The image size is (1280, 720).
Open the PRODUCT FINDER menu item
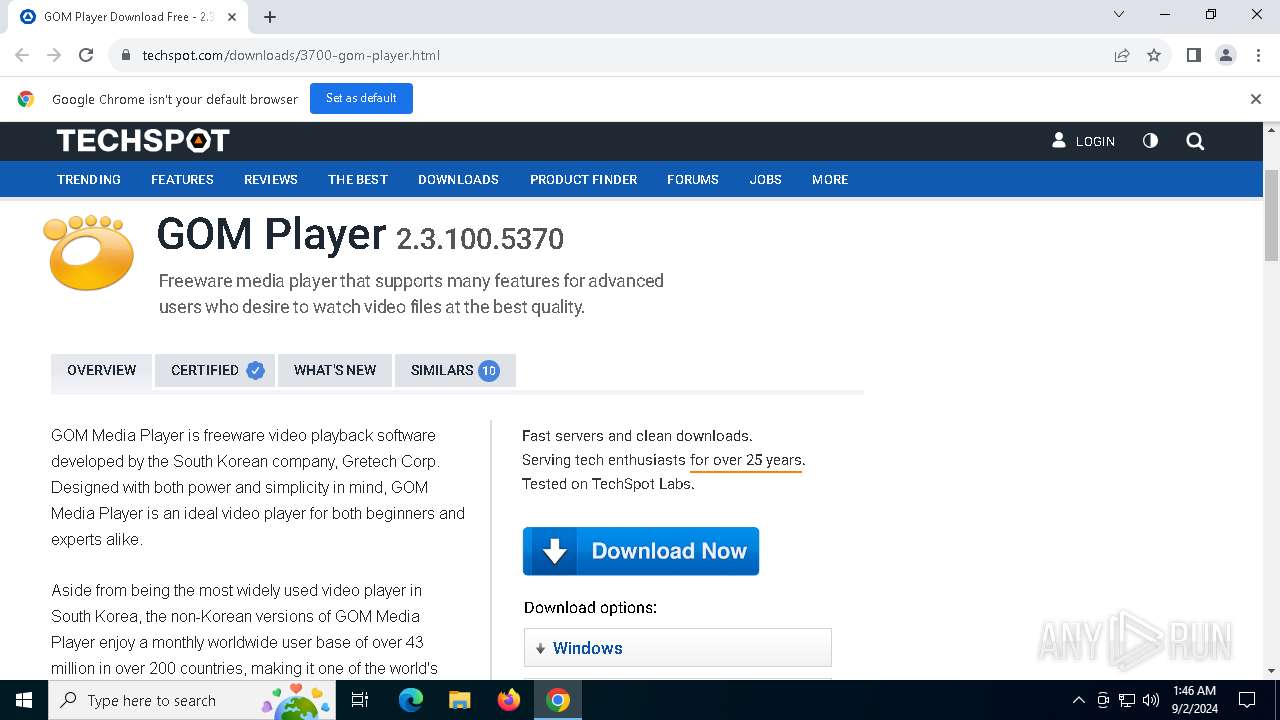583,180
